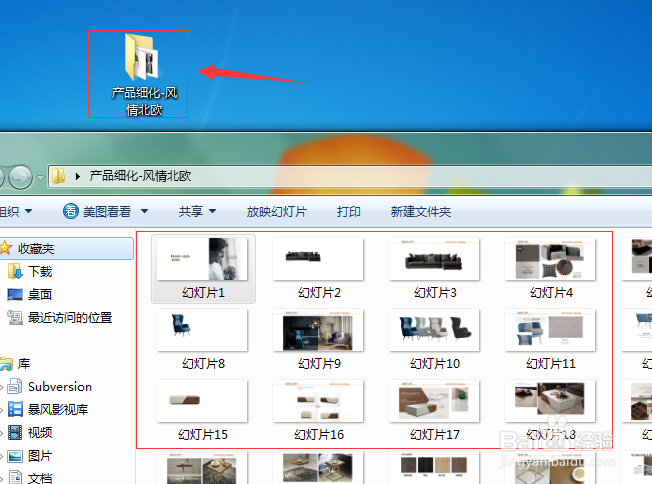652x484 pixels.
Task: Open the 暴风影视库 library
Action: (x=58, y=410)
